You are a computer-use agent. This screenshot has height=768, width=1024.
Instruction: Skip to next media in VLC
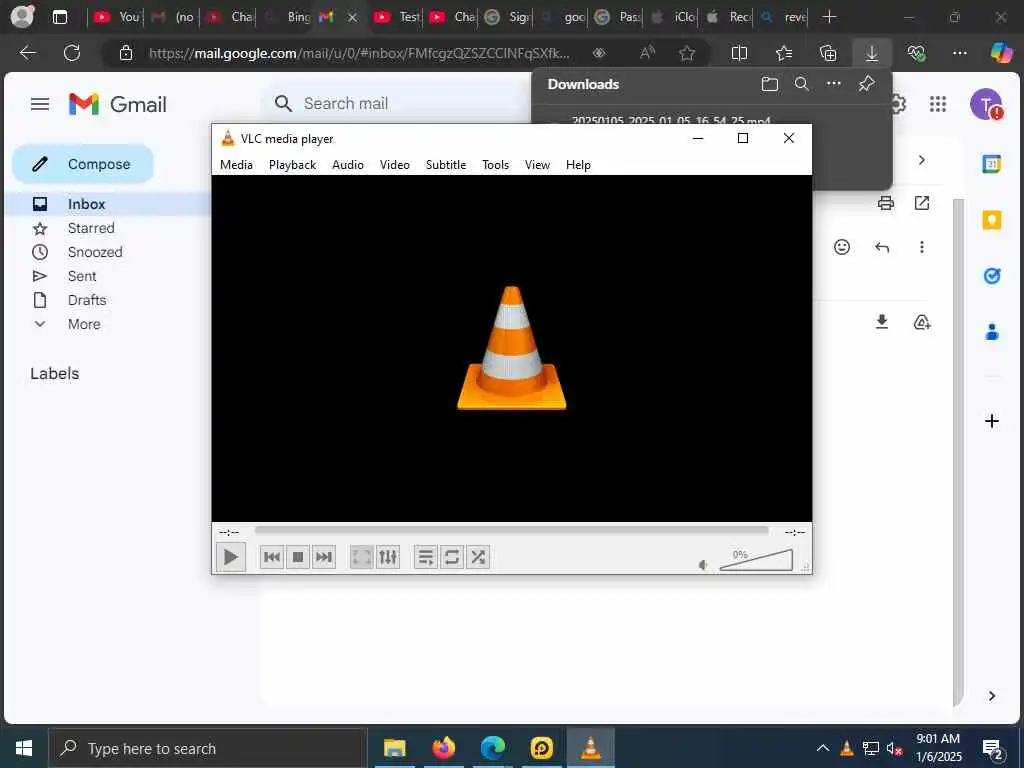pyautogui.click(x=324, y=557)
